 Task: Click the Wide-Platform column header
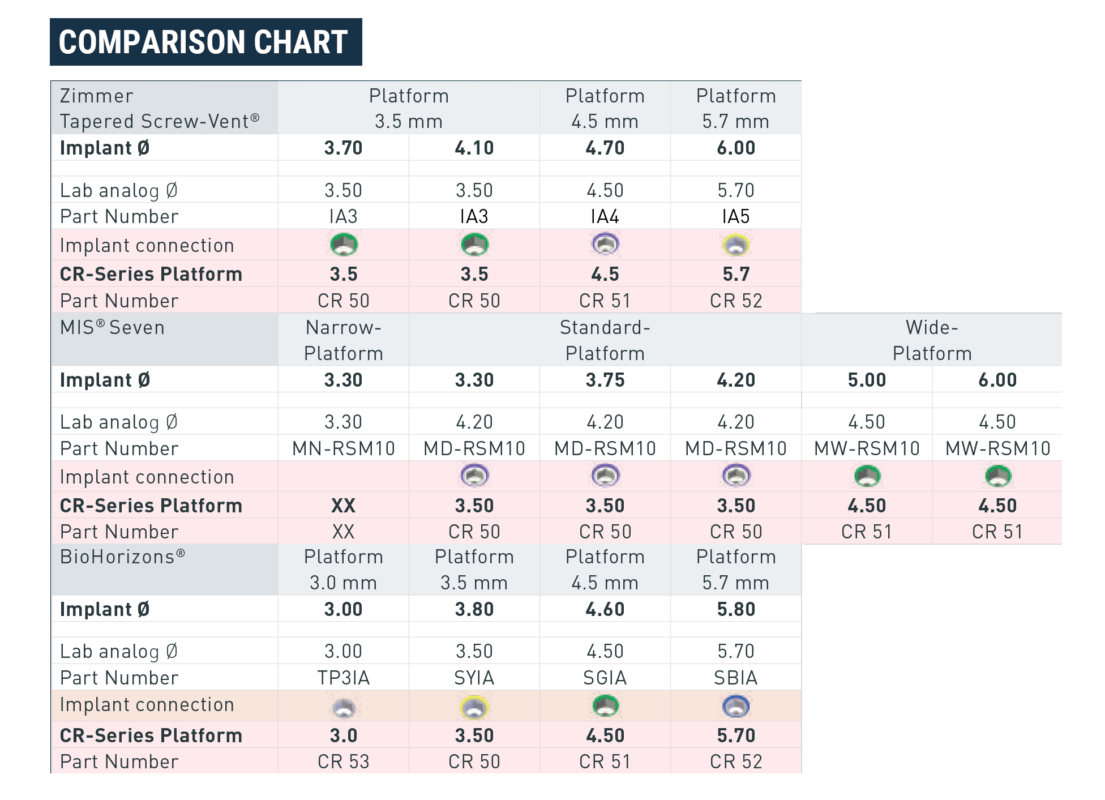point(931,340)
